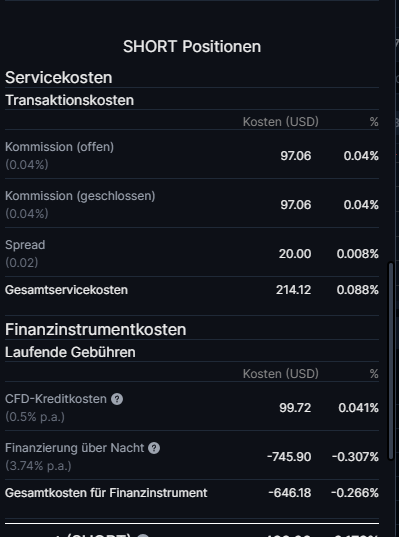Select the 0.088% Gesamtservicekosten percentage
The image size is (399, 537).
358,290
